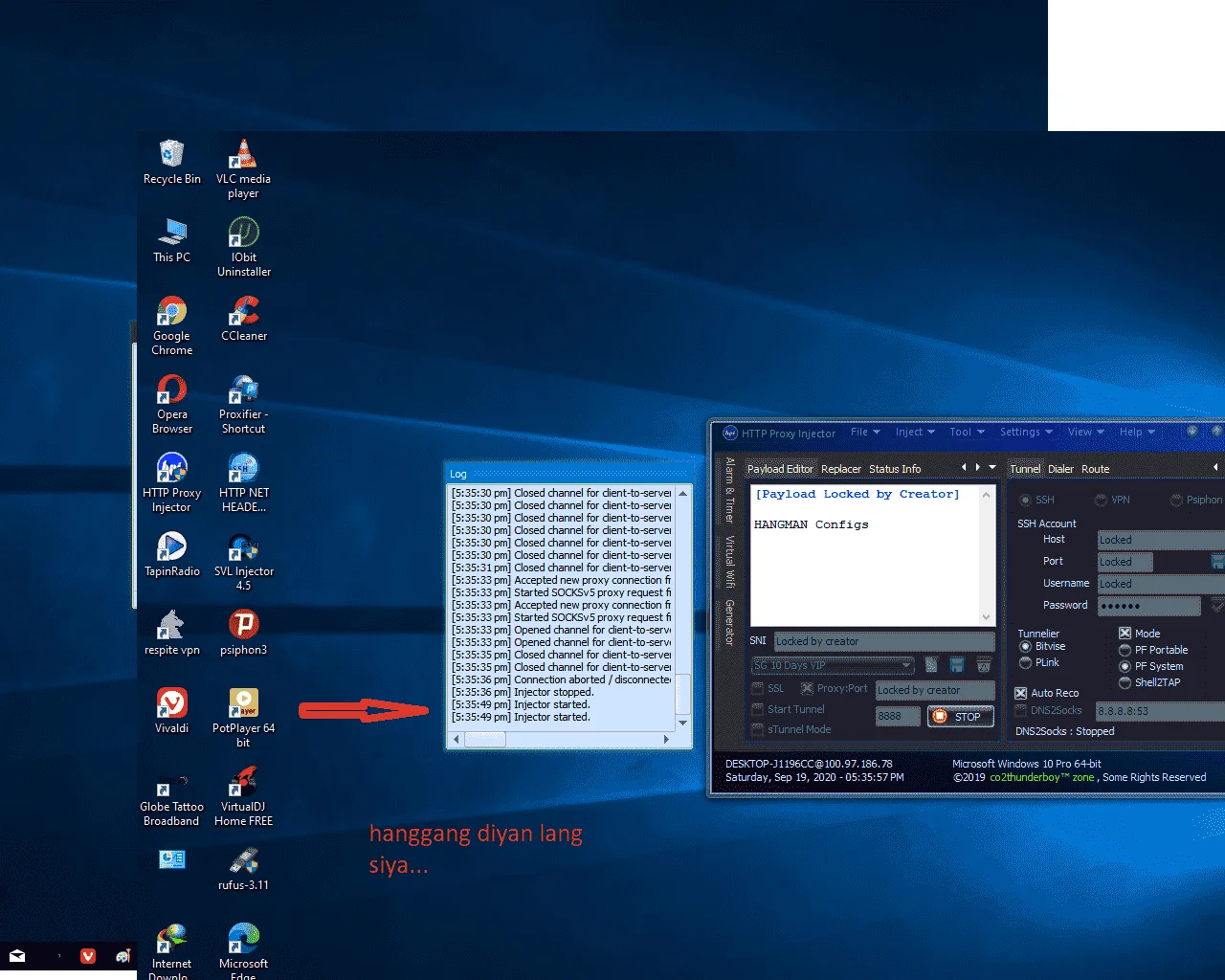Screen dimensions: 1225x980
Task: Open the Generator side tab
Action: point(729,623)
